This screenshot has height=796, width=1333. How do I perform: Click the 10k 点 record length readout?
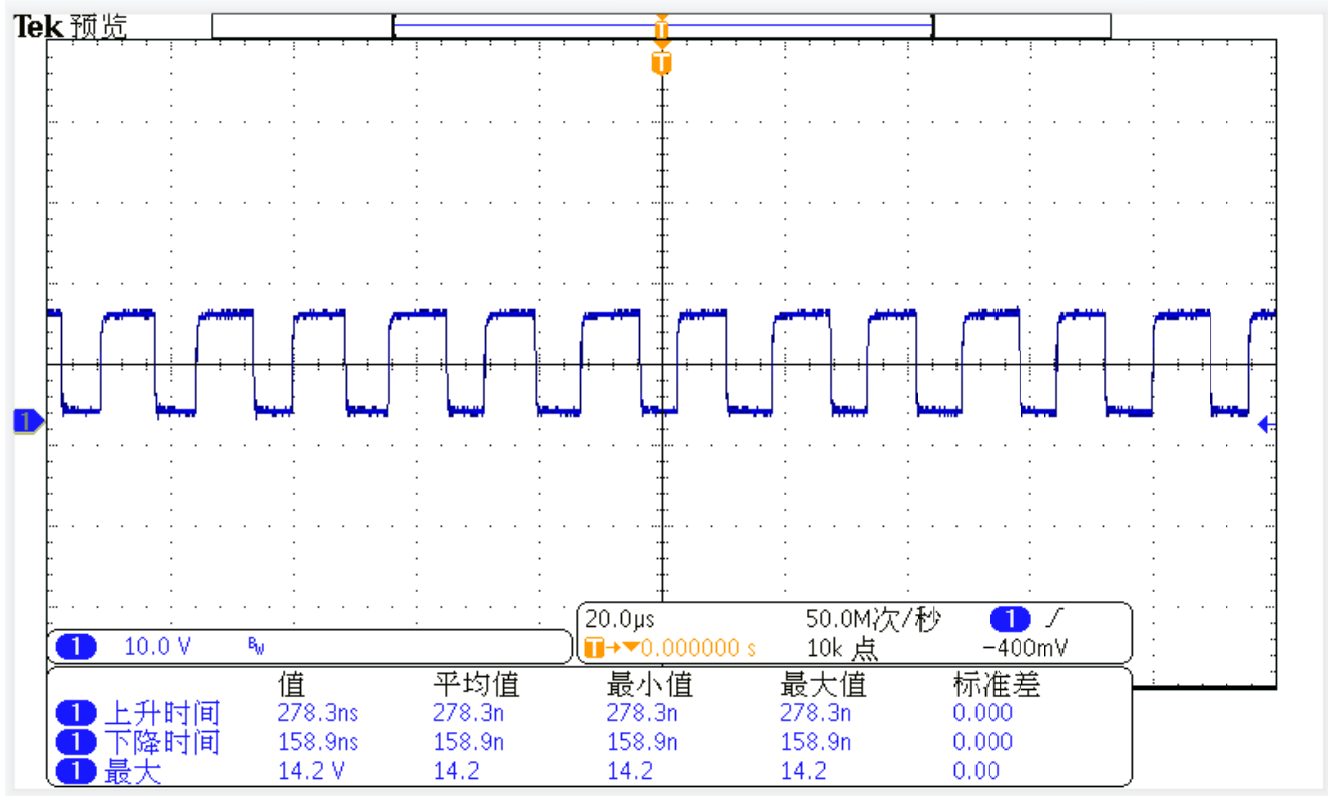[843, 648]
